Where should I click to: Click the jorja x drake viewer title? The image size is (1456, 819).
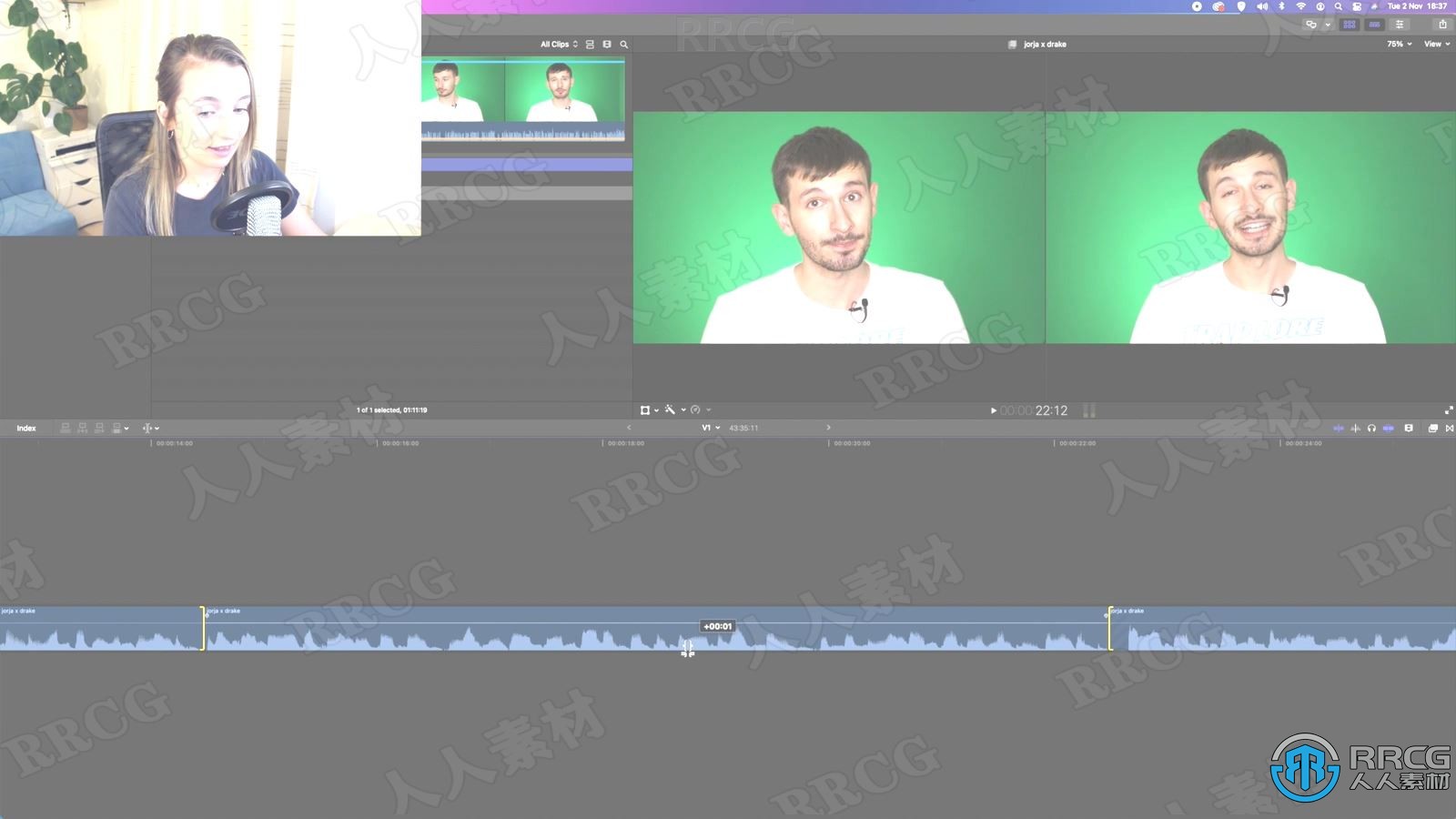pyautogui.click(x=1045, y=44)
